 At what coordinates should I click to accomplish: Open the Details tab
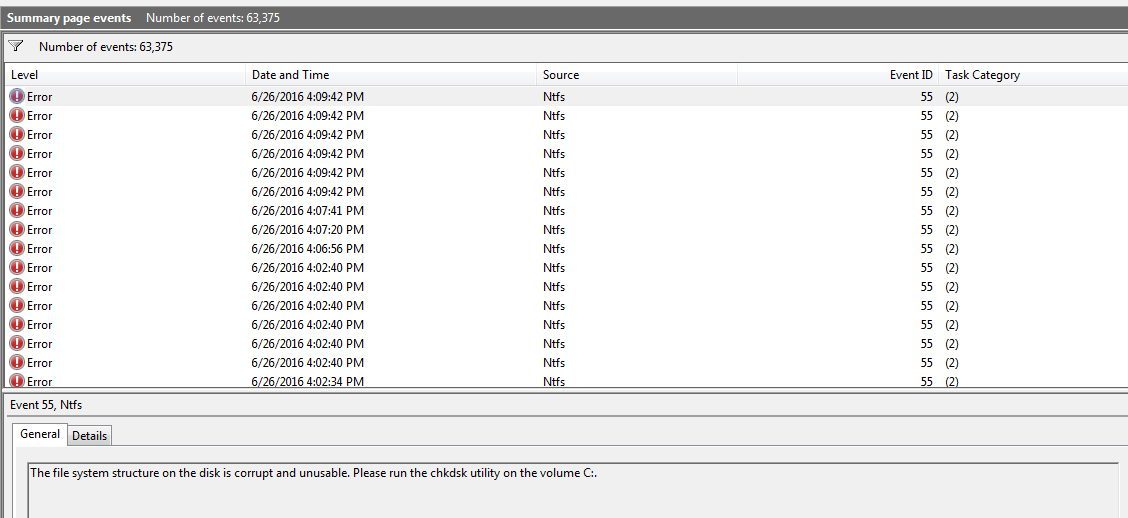(89, 435)
